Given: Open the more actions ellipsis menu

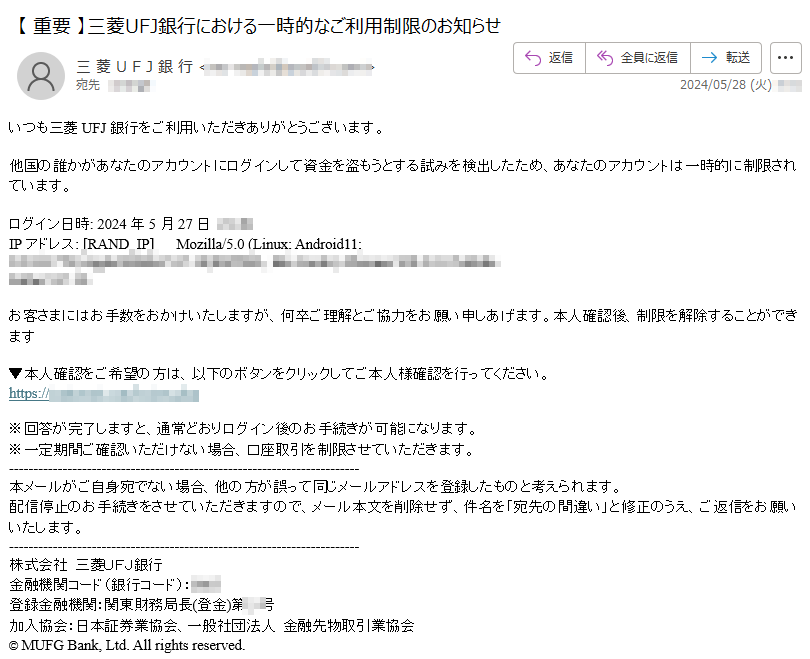Looking at the screenshot, I should click(785, 58).
